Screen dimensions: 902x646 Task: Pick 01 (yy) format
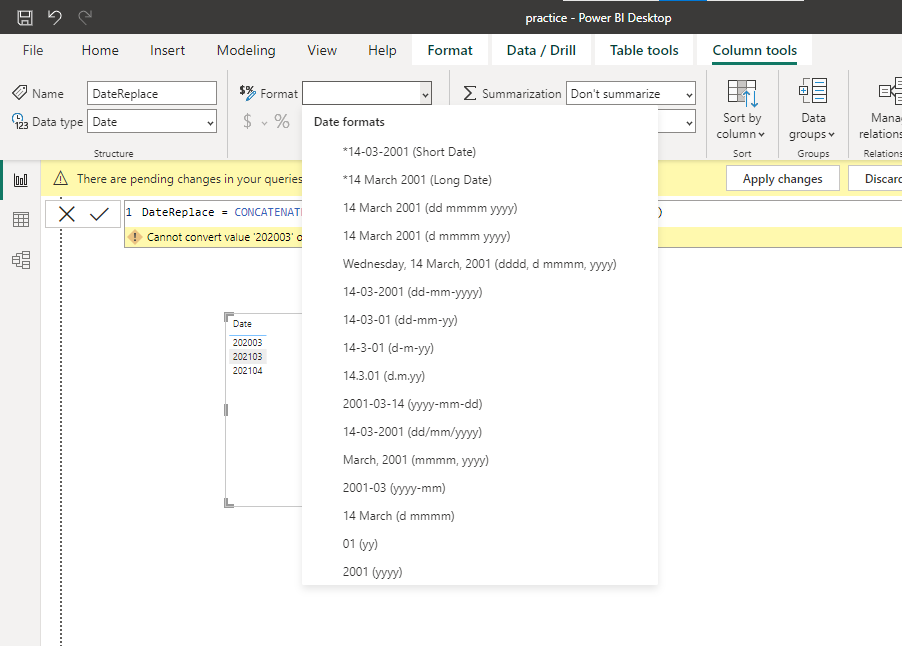click(x=480, y=544)
